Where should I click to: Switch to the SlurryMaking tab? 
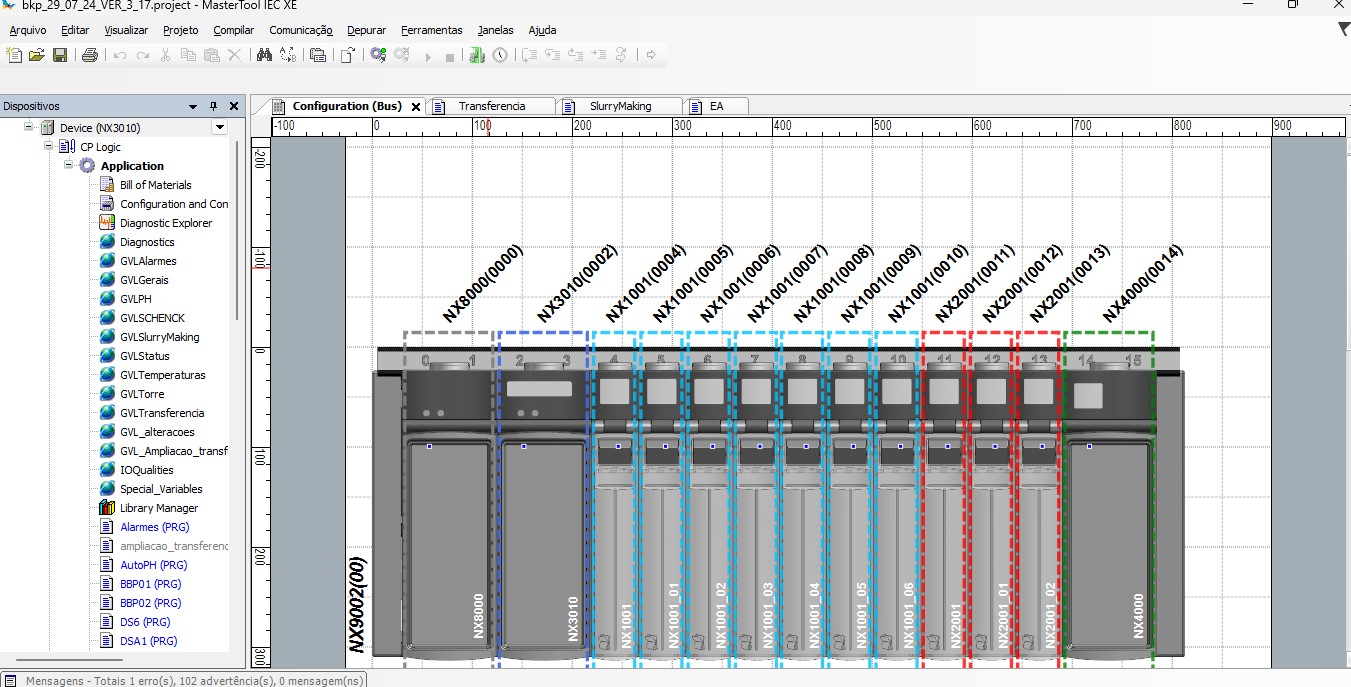point(620,106)
